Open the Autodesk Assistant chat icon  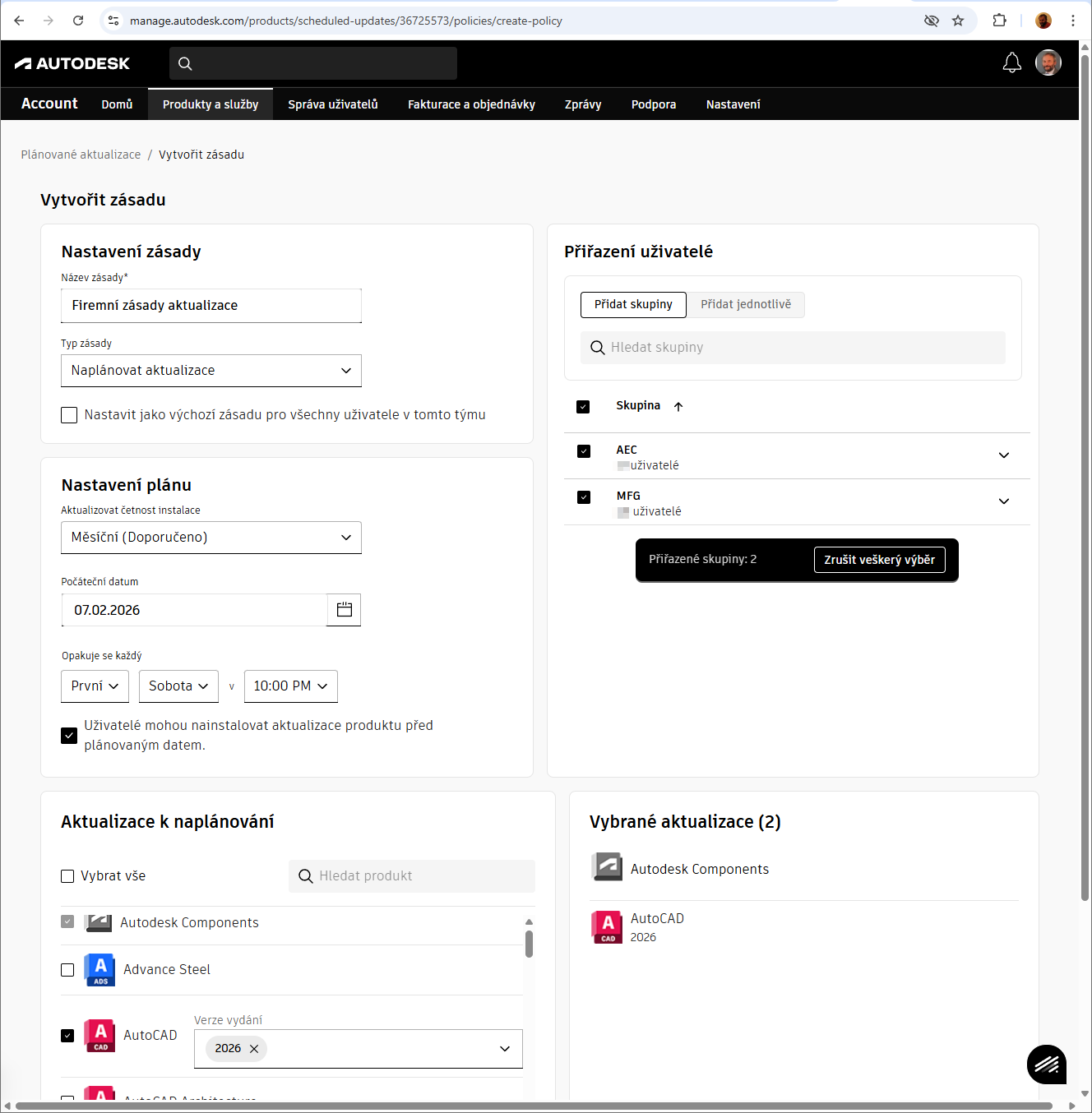[x=1046, y=1065]
